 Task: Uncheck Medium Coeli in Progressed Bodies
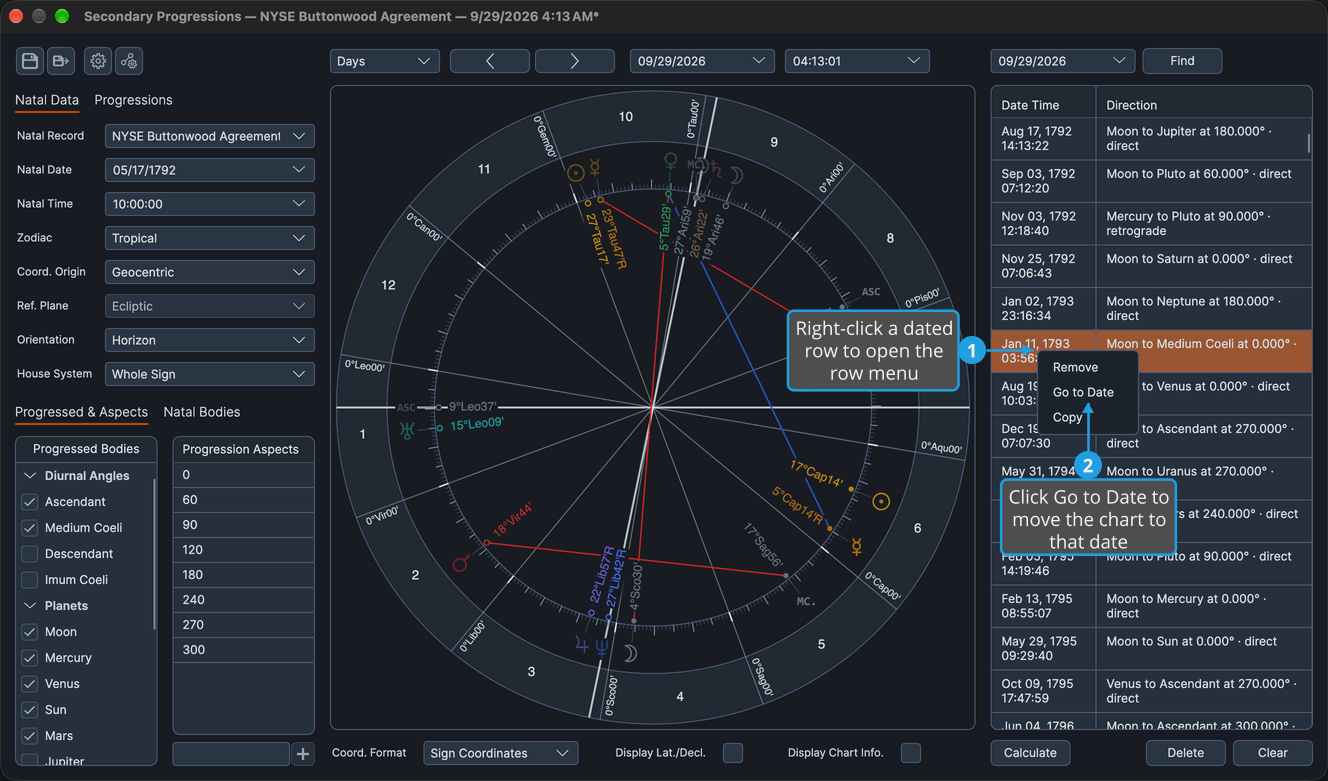[x=30, y=528]
